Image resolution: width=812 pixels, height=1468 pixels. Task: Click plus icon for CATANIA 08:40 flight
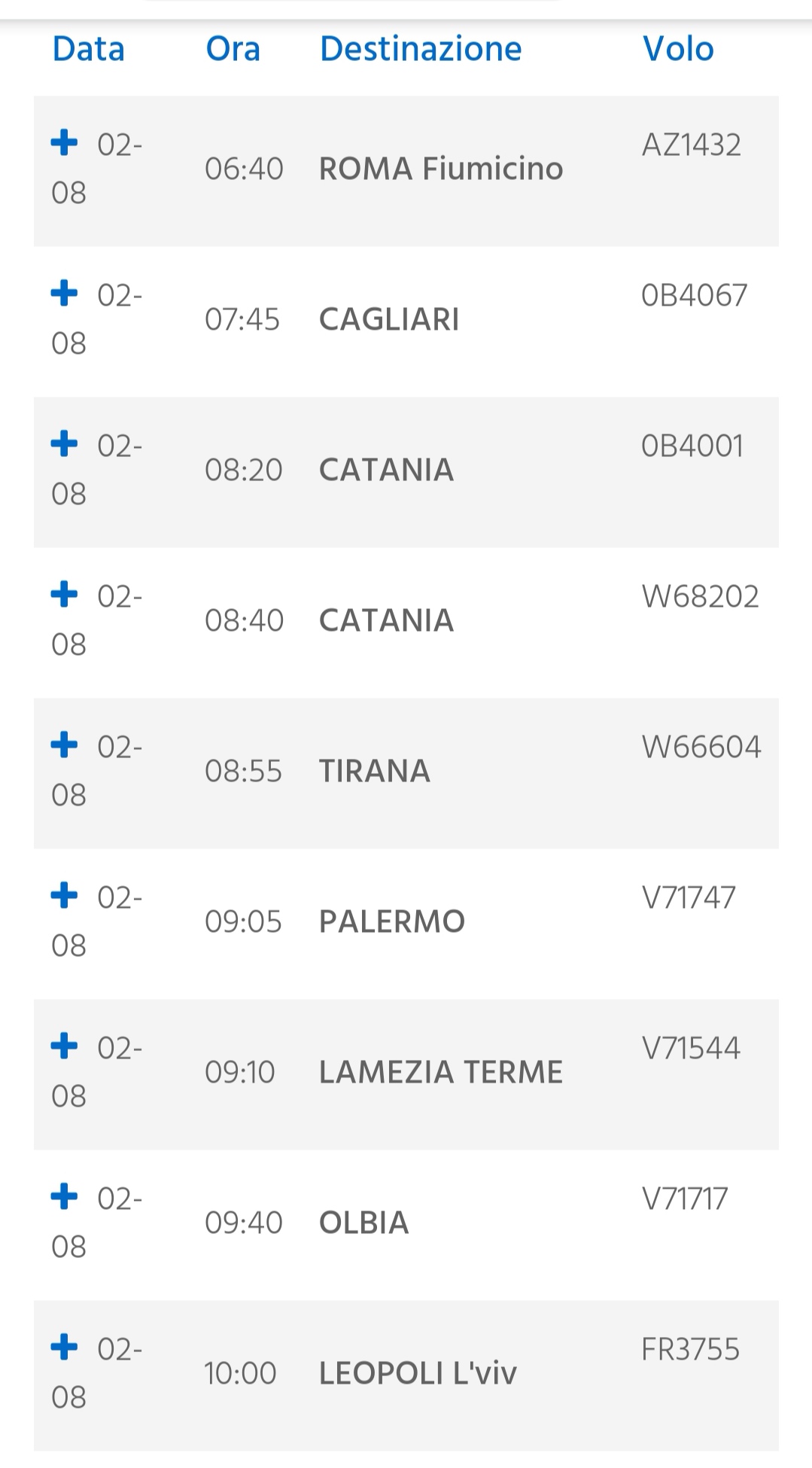click(64, 594)
